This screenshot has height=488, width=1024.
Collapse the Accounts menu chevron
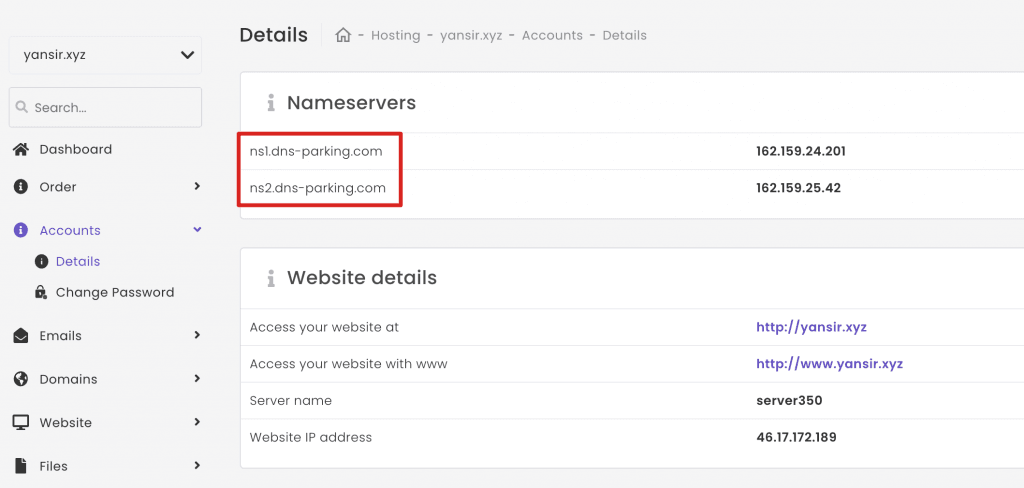click(x=197, y=230)
